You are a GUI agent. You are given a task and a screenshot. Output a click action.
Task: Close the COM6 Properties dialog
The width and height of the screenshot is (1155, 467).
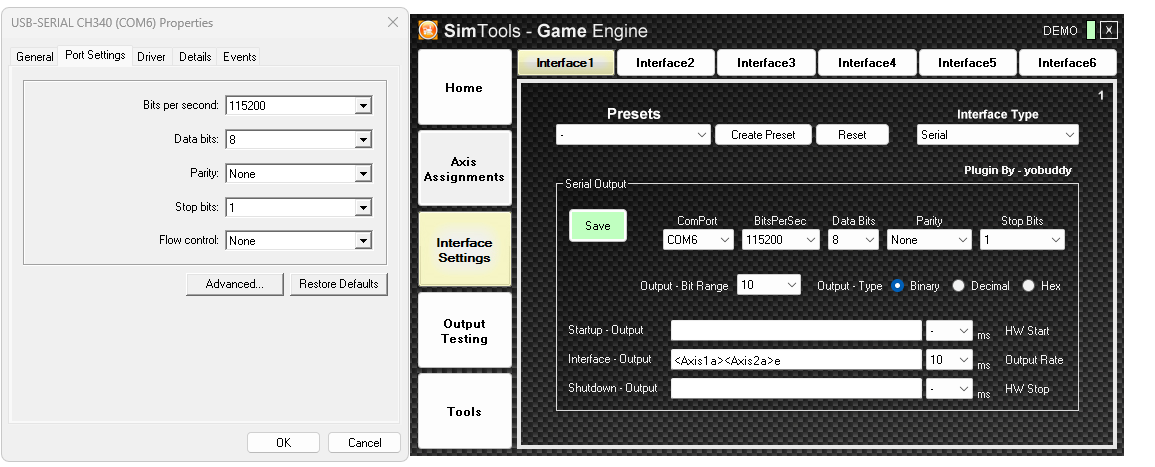(393, 22)
